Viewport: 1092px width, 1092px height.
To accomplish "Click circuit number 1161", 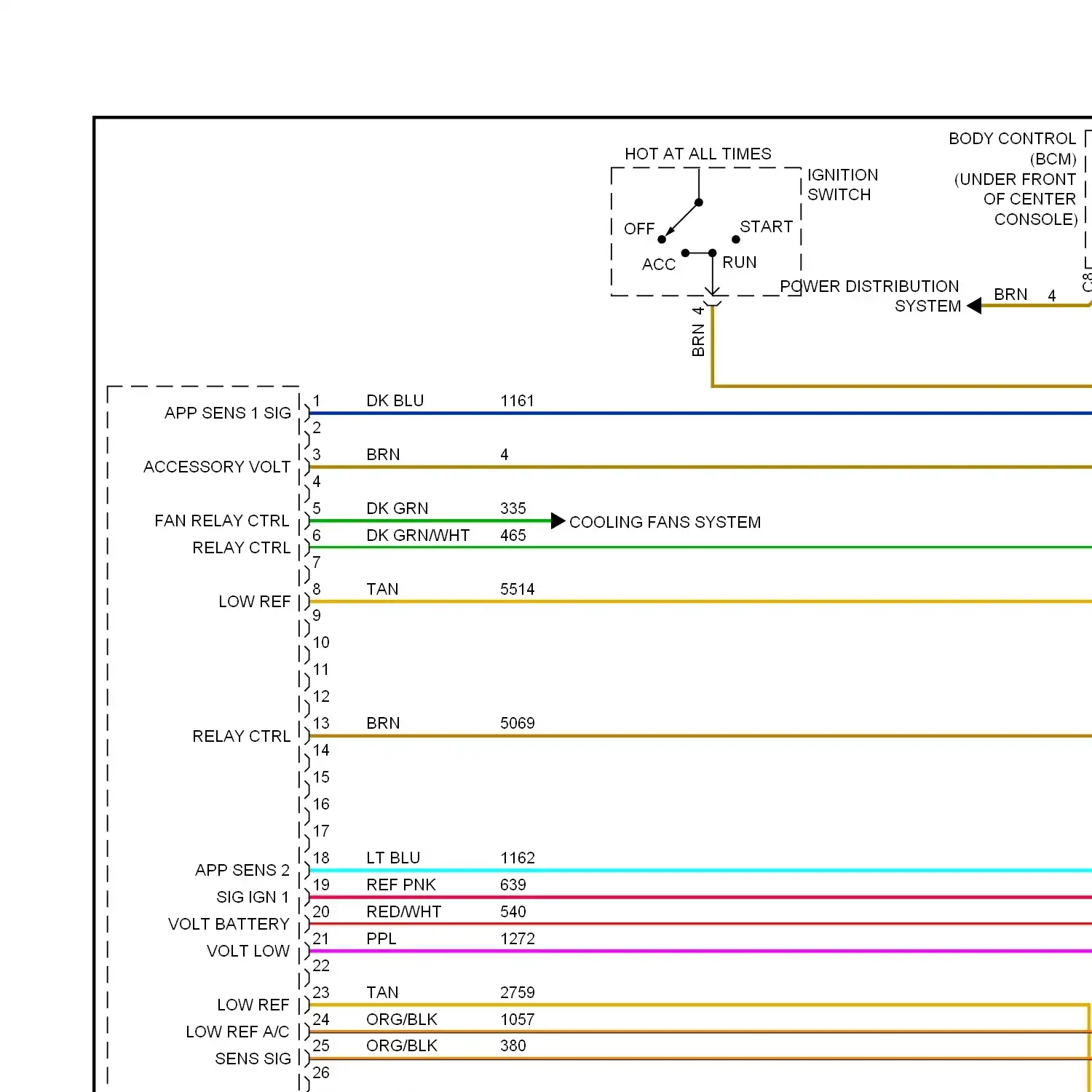I will 517,400.
